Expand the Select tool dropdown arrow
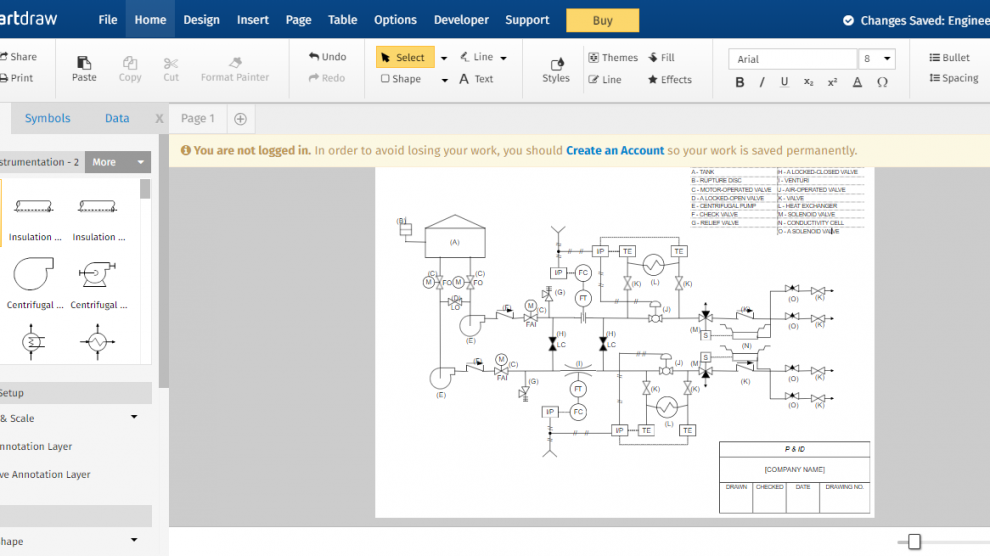The width and height of the screenshot is (990, 556). point(444,58)
